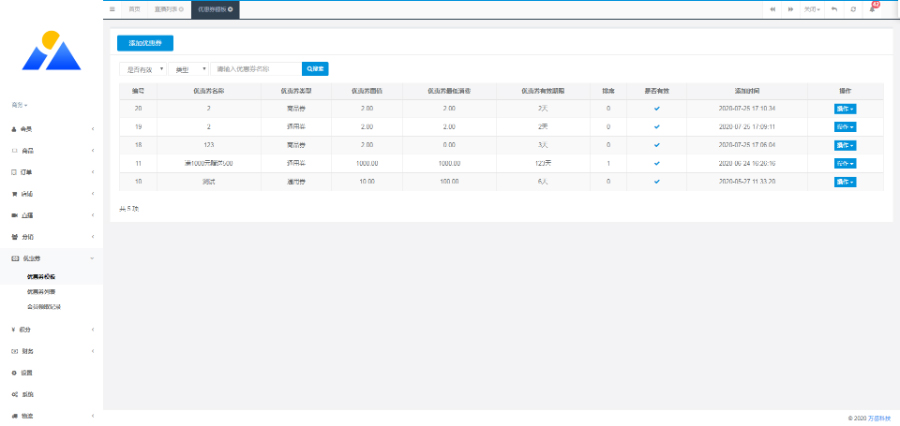
Task: Open 优惠券列表 in the sidebar submenu
Action: [42, 291]
